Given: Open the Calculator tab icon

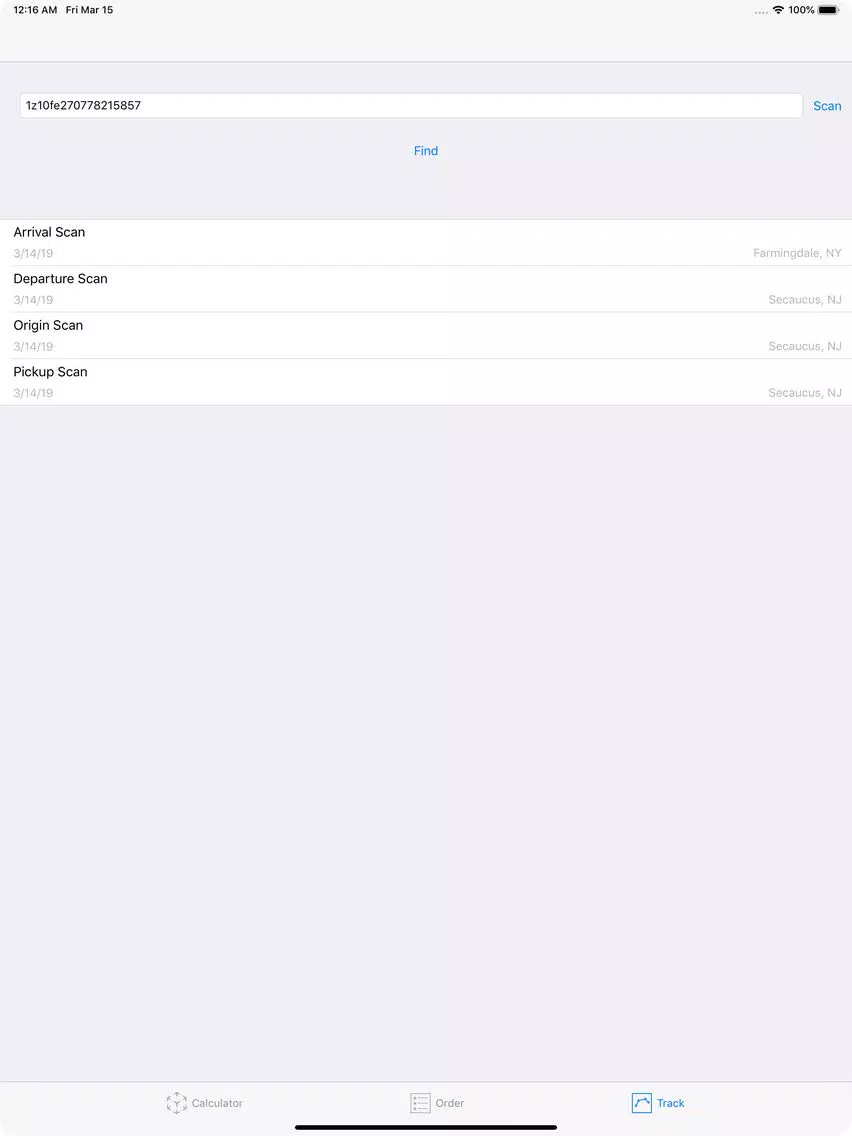Looking at the screenshot, I should point(176,1103).
